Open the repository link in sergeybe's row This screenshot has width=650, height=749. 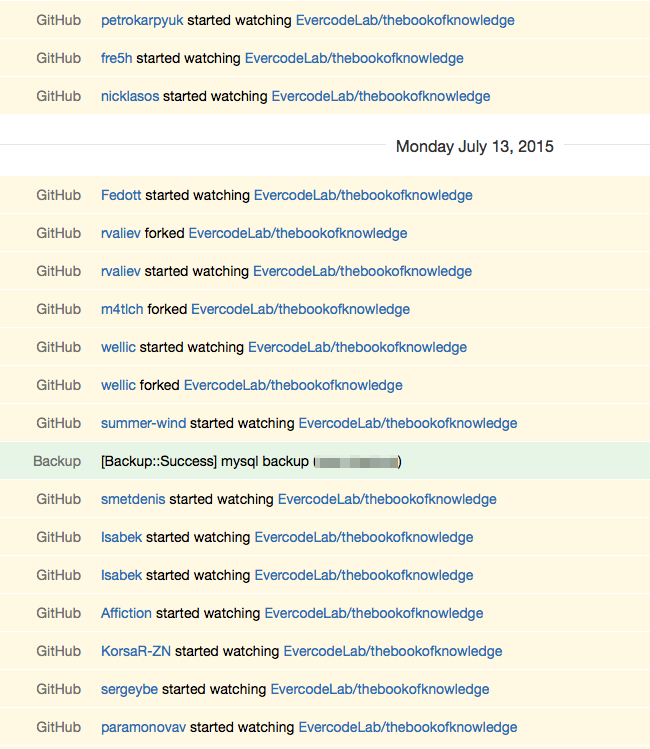click(380, 689)
